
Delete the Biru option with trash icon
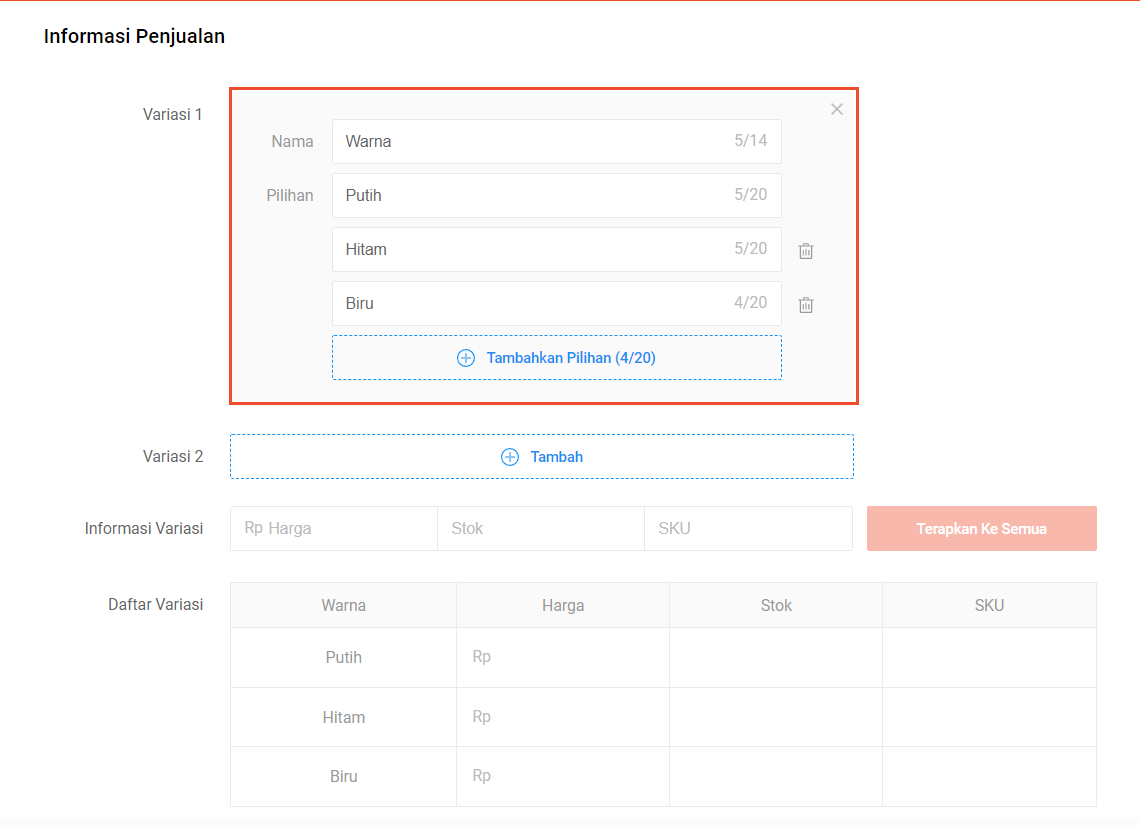click(806, 305)
